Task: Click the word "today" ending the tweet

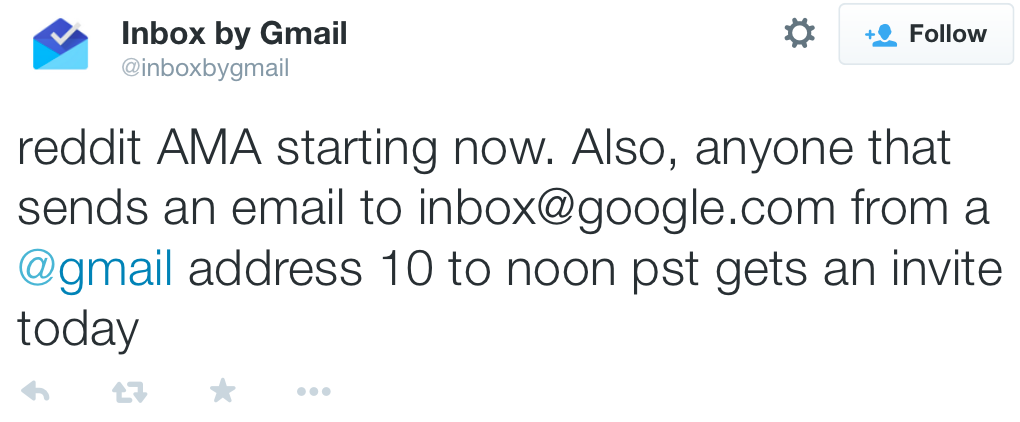Action: (77, 329)
